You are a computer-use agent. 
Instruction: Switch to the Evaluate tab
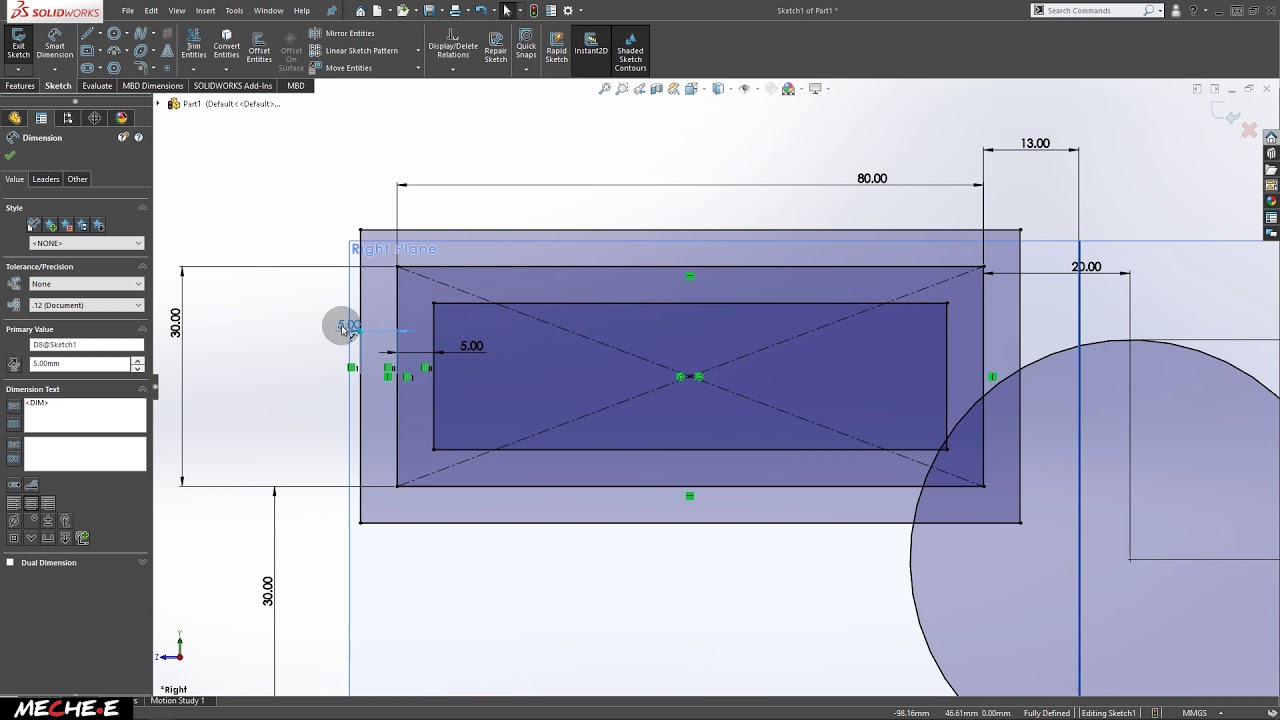tap(97, 86)
